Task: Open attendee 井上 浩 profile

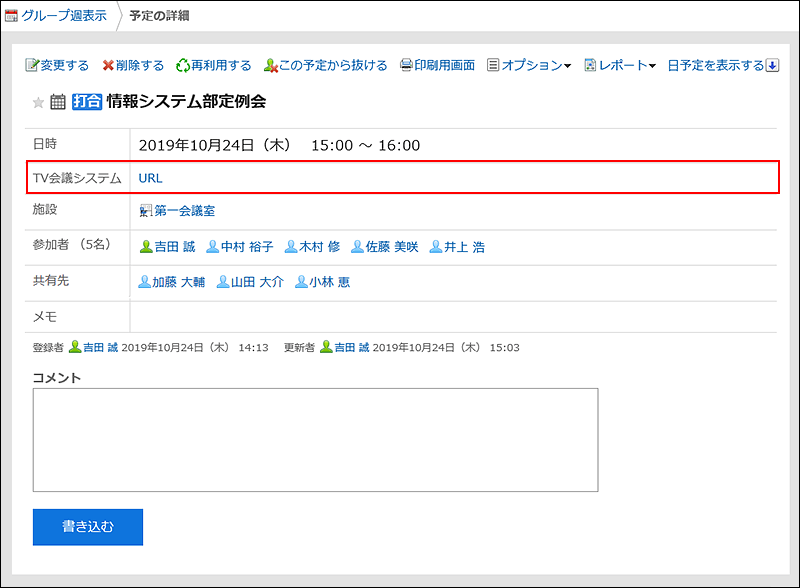Action: [464, 247]
